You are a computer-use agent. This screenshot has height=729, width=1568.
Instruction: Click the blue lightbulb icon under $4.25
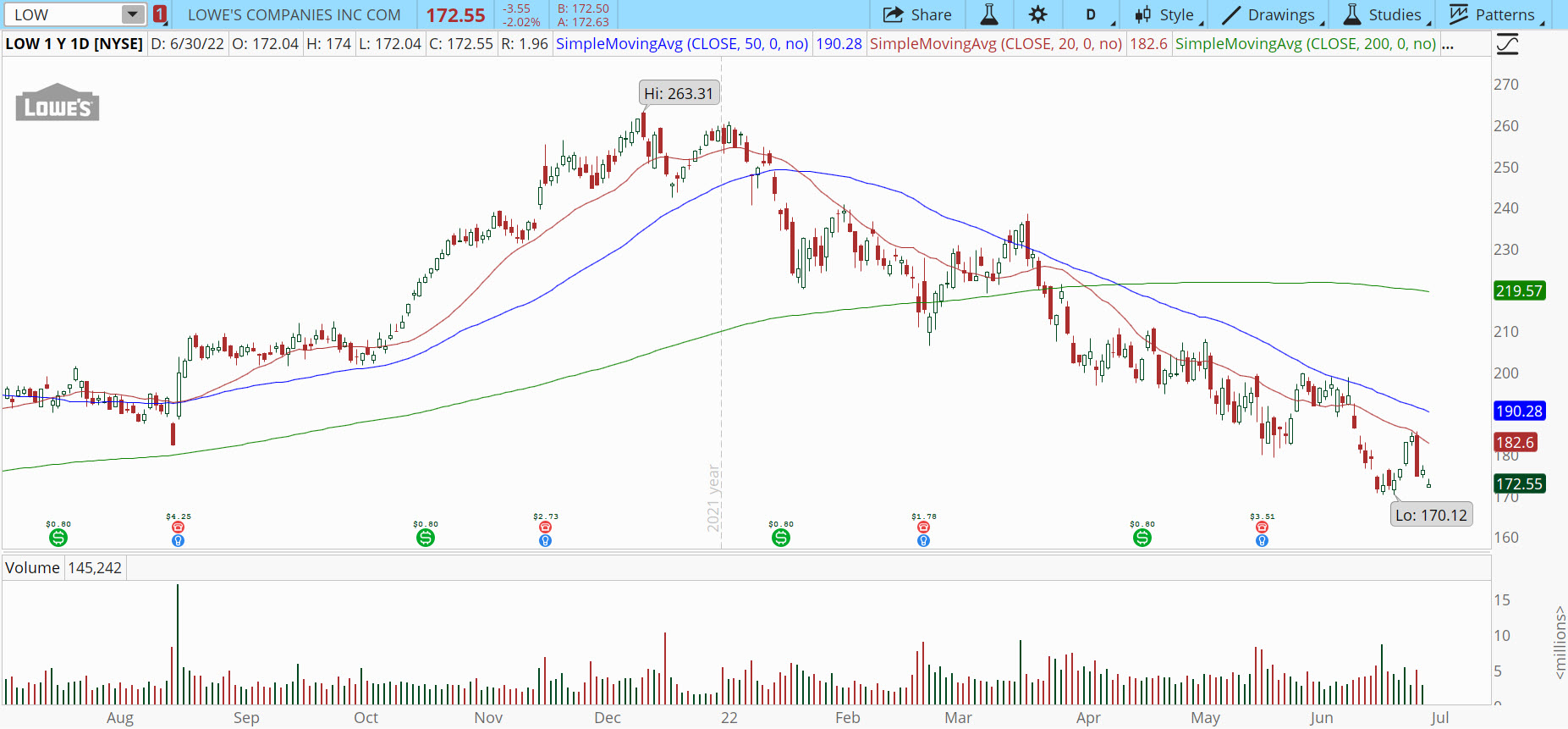(x=178, y=540)
